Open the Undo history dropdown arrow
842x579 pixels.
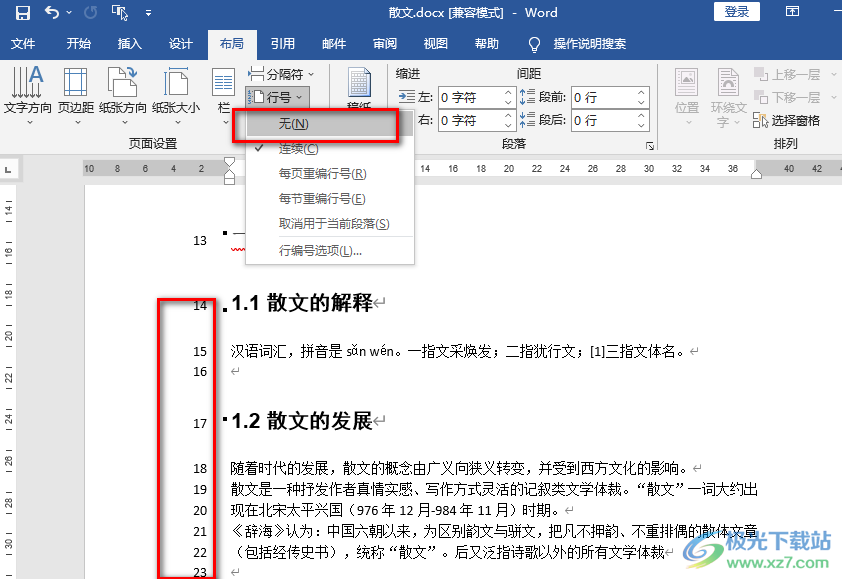pos(69,12)
